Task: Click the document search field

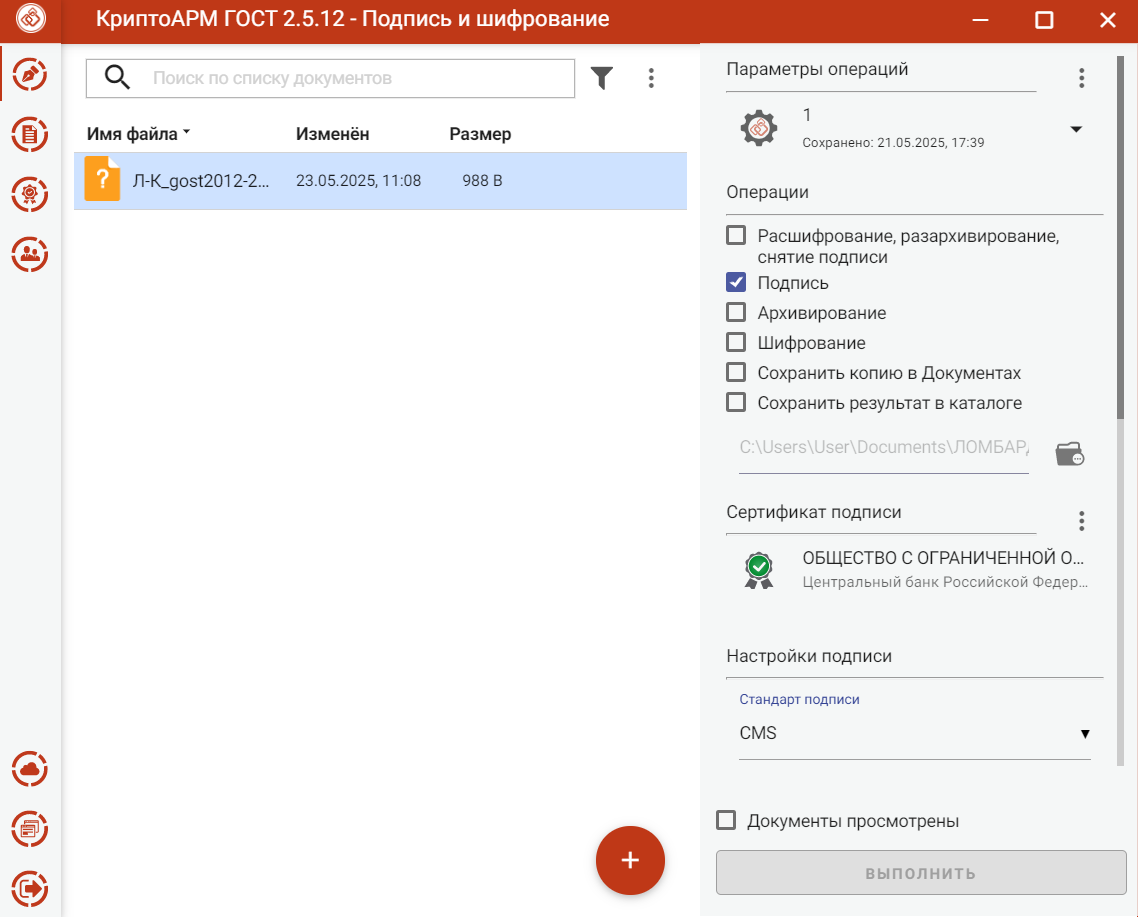Action: pos(330,78)
